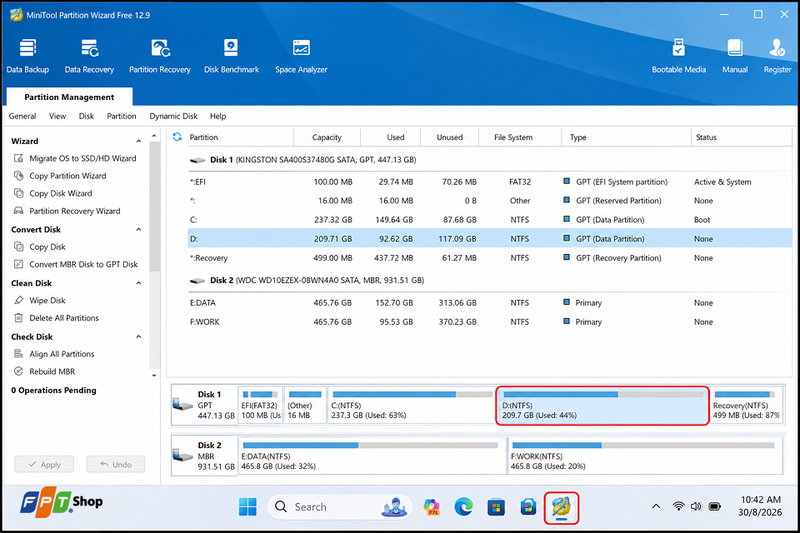Click the Apply button
The image size is (800, 533).
pos(44,464)
